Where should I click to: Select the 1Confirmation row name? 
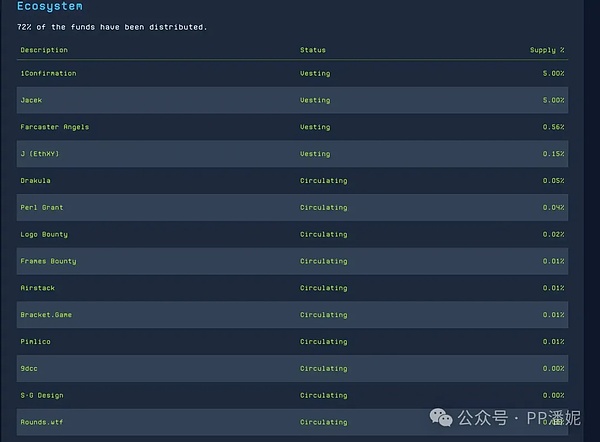(x=48, y=73)
